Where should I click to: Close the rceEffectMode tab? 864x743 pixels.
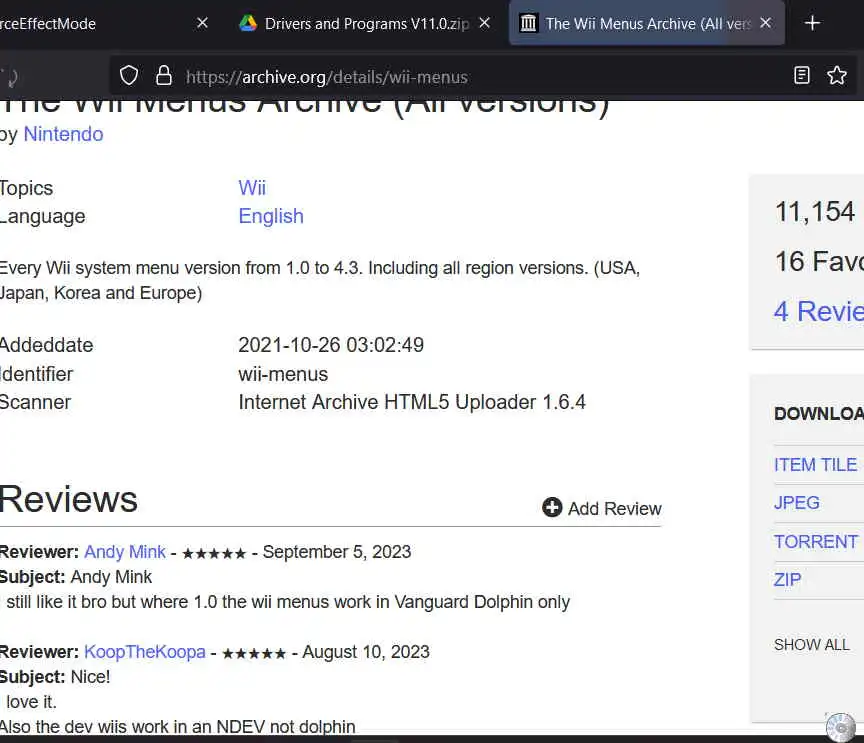pyautogui.click(x=202, y=23)
